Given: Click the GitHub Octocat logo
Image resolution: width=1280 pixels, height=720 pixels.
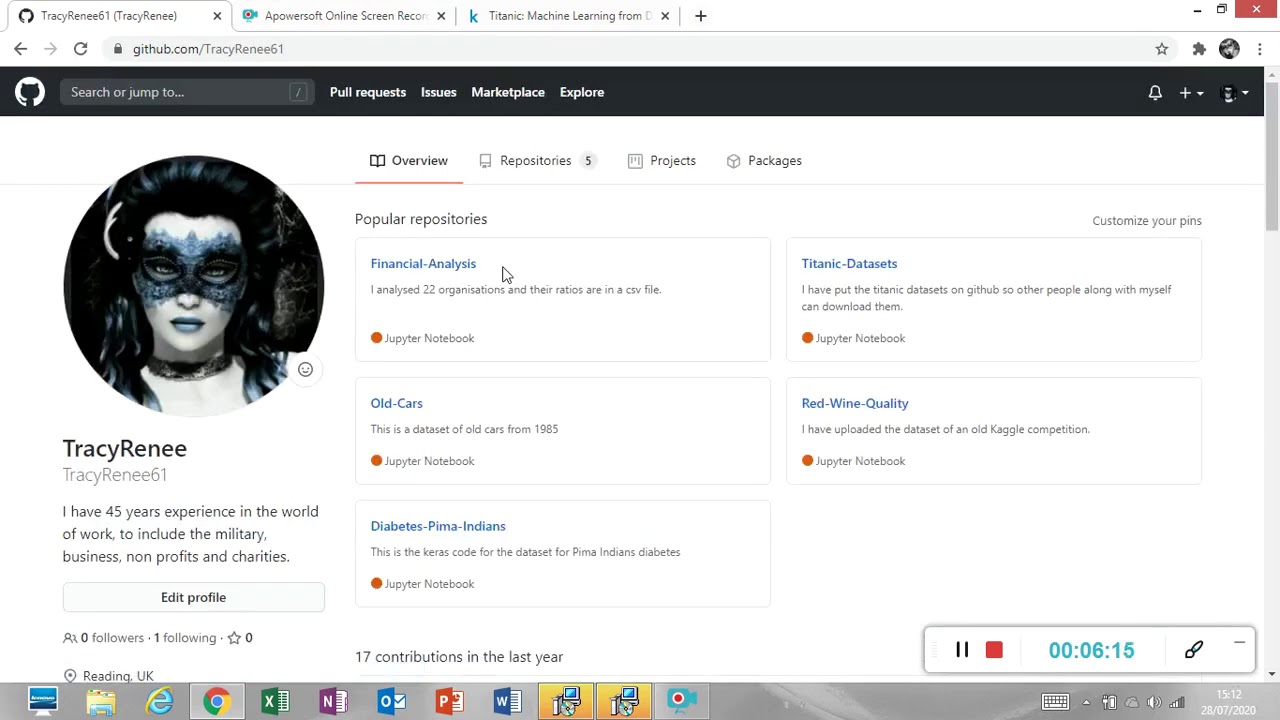Looking at the screenshot, I should coord(30,92).
